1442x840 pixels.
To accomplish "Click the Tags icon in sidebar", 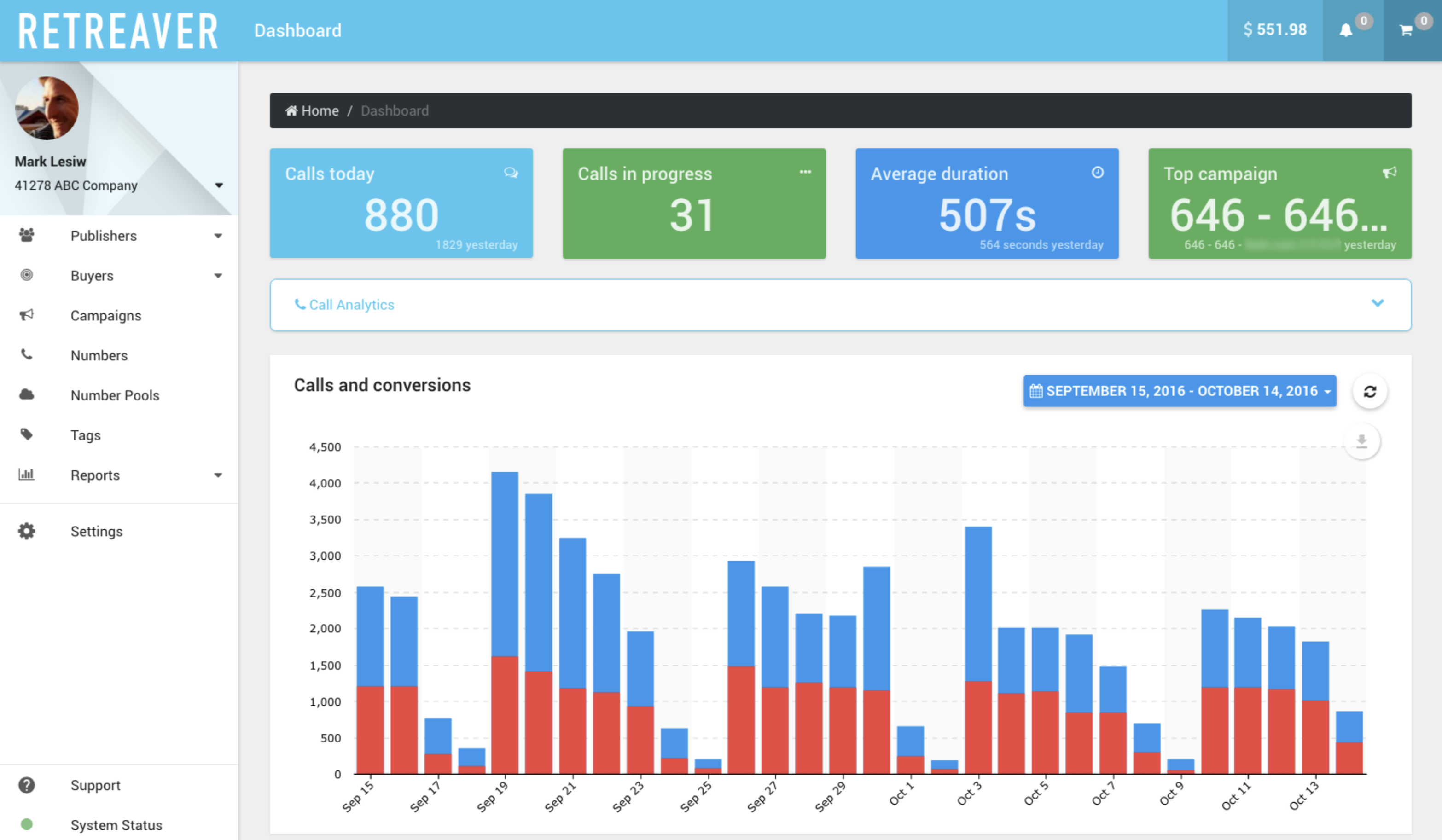I will point(27,434).
